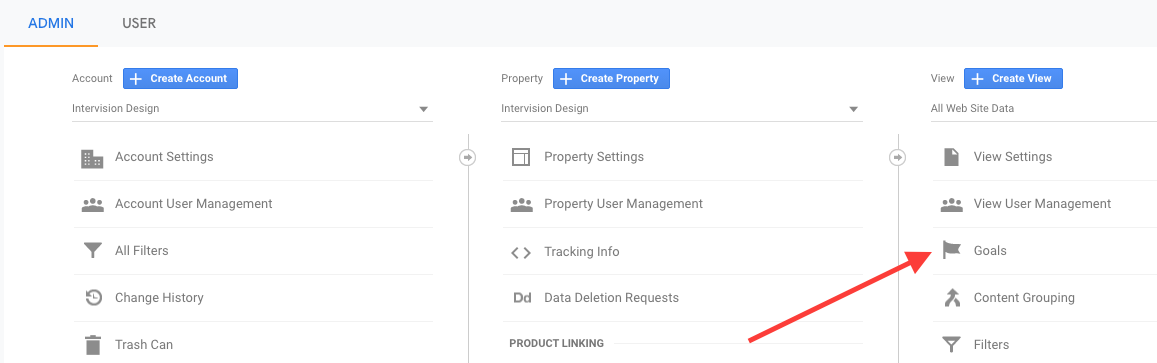Screen dimensions: 1157x363
Task: Click the Goals flag icon
Action: [951, 251]
